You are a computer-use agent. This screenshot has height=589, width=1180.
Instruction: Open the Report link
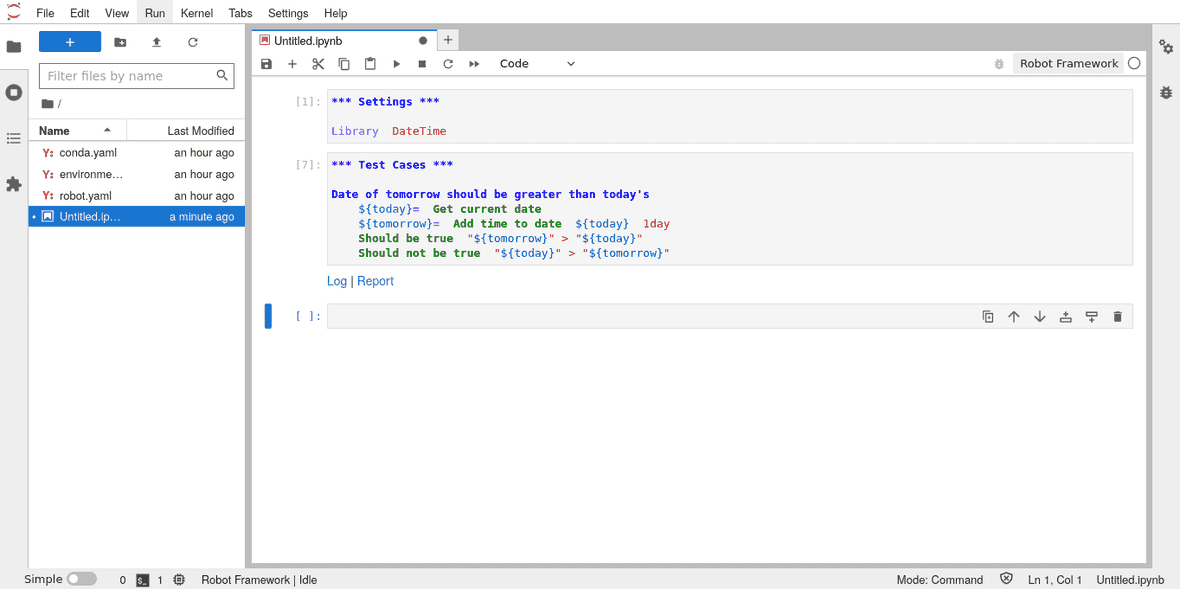coord(375,281)
